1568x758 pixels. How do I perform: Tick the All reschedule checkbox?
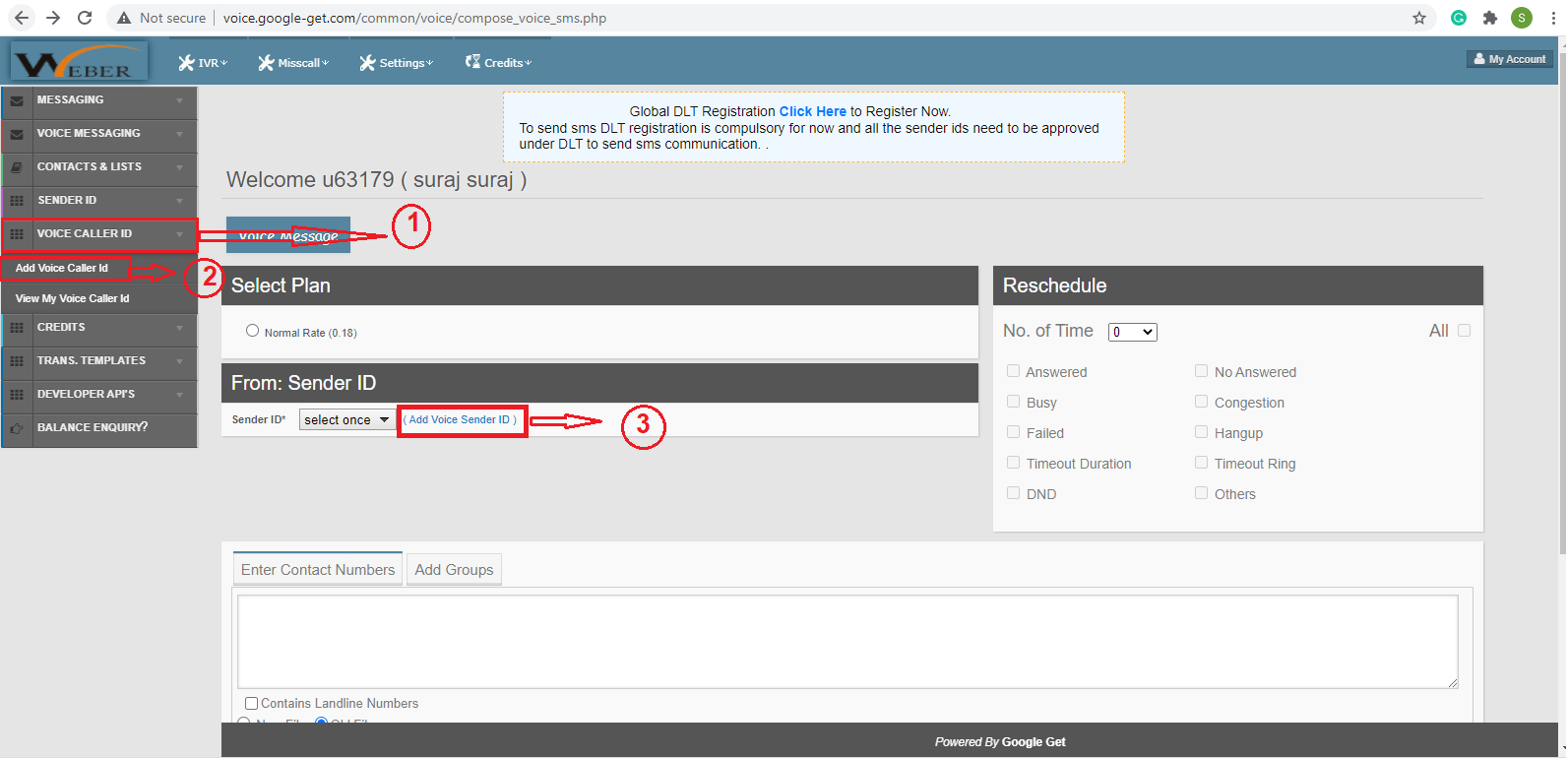1464,331
